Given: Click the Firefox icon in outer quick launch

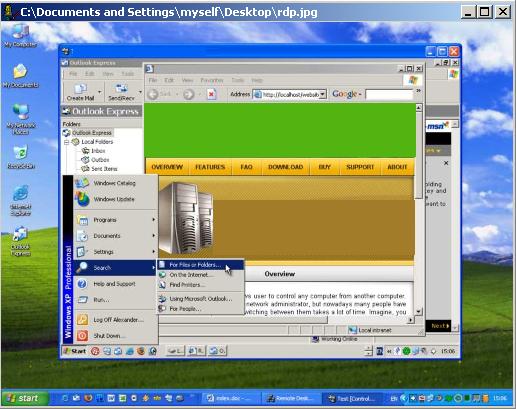Looking at the screenshot, I should click(88, 398).
